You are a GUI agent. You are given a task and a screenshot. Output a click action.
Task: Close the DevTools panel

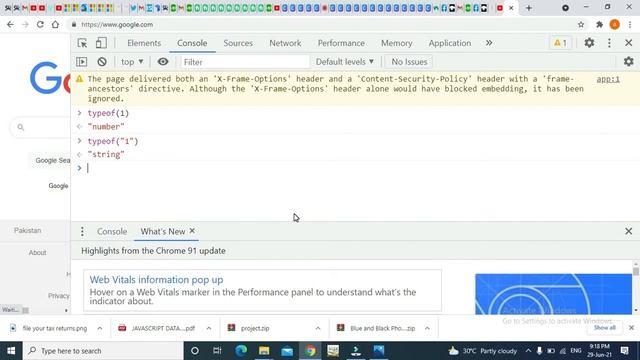point(629,43)
